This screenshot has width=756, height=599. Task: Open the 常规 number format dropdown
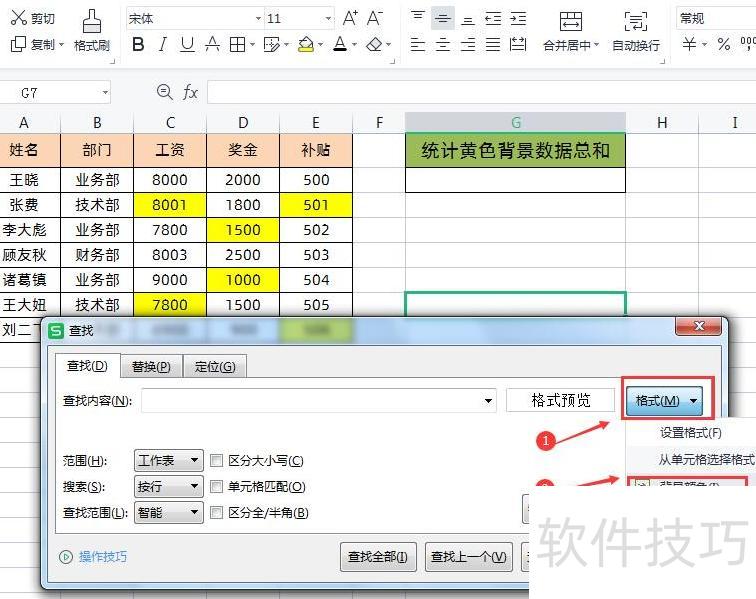(716, 18)
